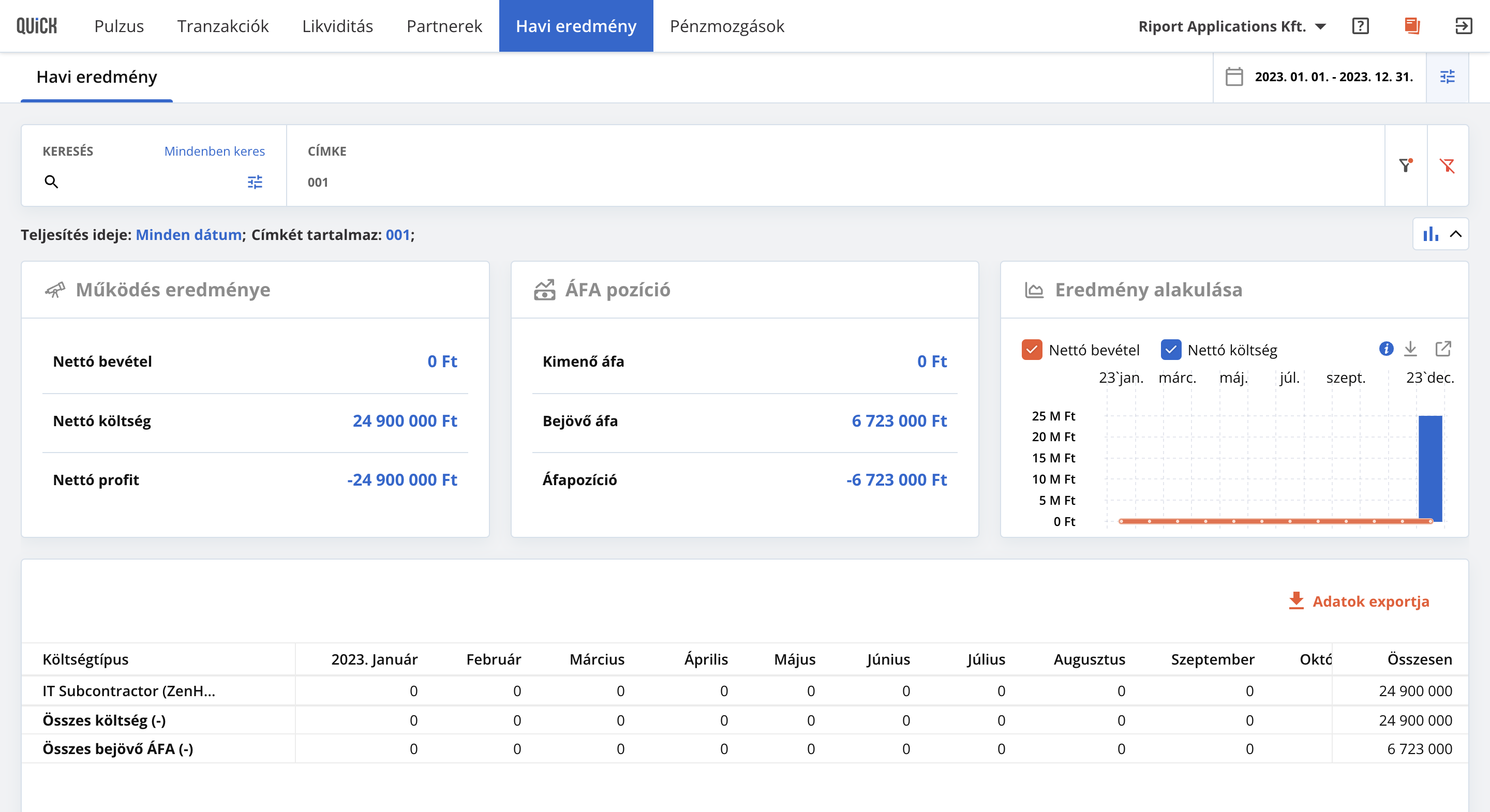The width and height of the screenshot is (1490, 812).
Task: Click the blue December bar in chart
Action: pyautogui.click(x=1431, y=468)
